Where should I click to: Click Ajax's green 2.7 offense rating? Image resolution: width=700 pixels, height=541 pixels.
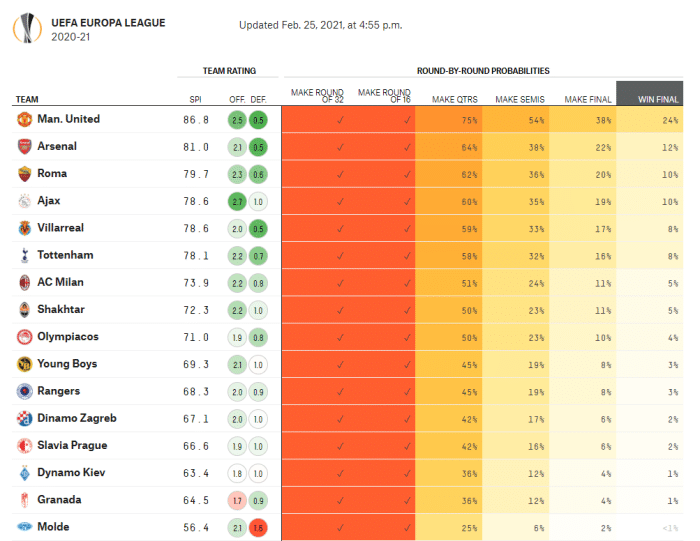click(x=237, y=201)
